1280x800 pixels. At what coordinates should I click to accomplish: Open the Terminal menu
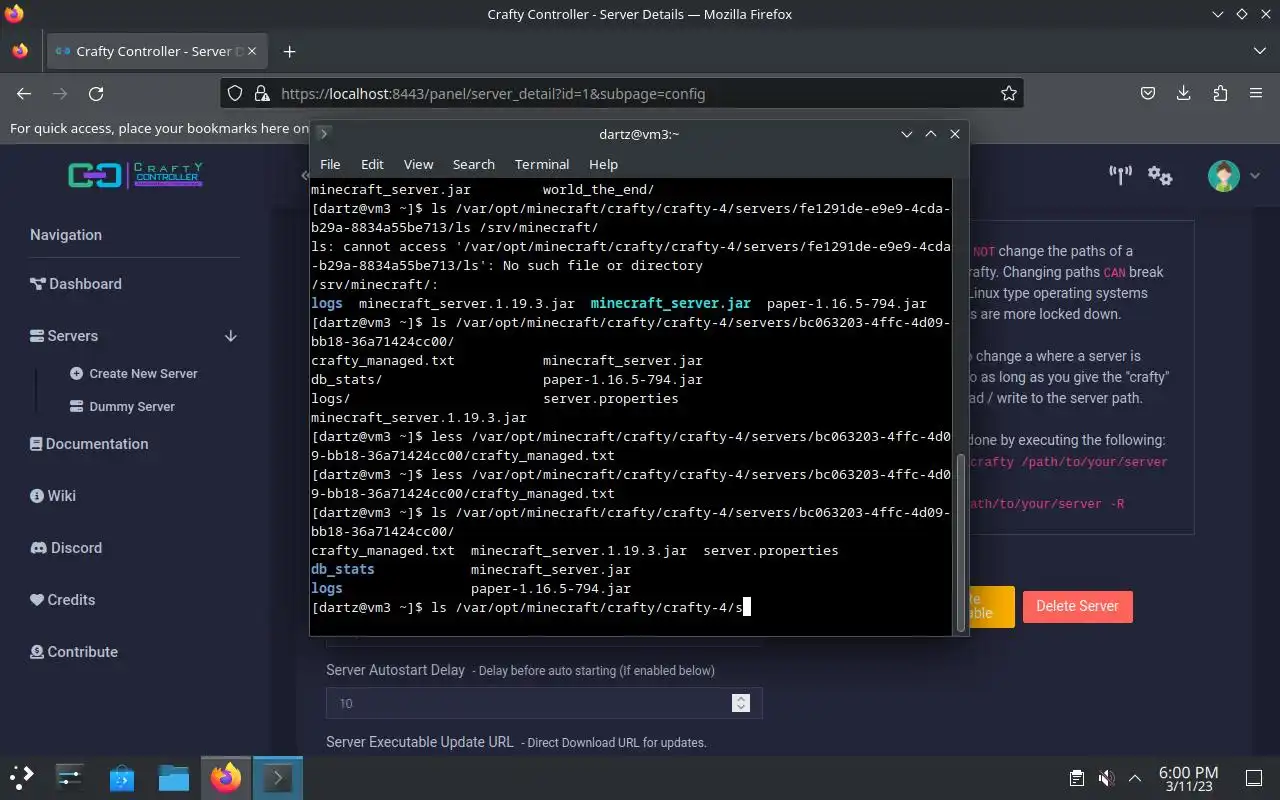542,164
